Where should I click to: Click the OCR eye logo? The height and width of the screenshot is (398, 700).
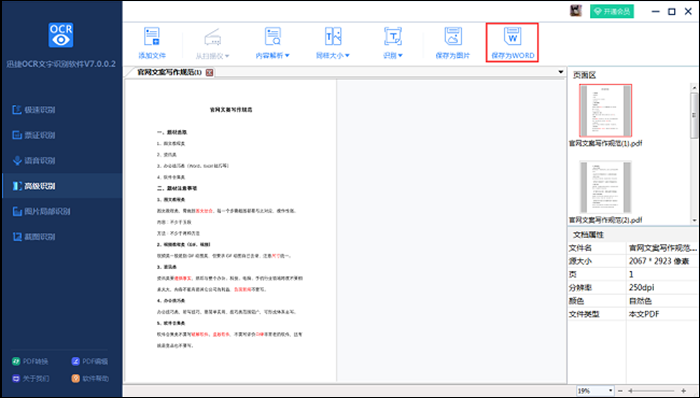(61, 35)
